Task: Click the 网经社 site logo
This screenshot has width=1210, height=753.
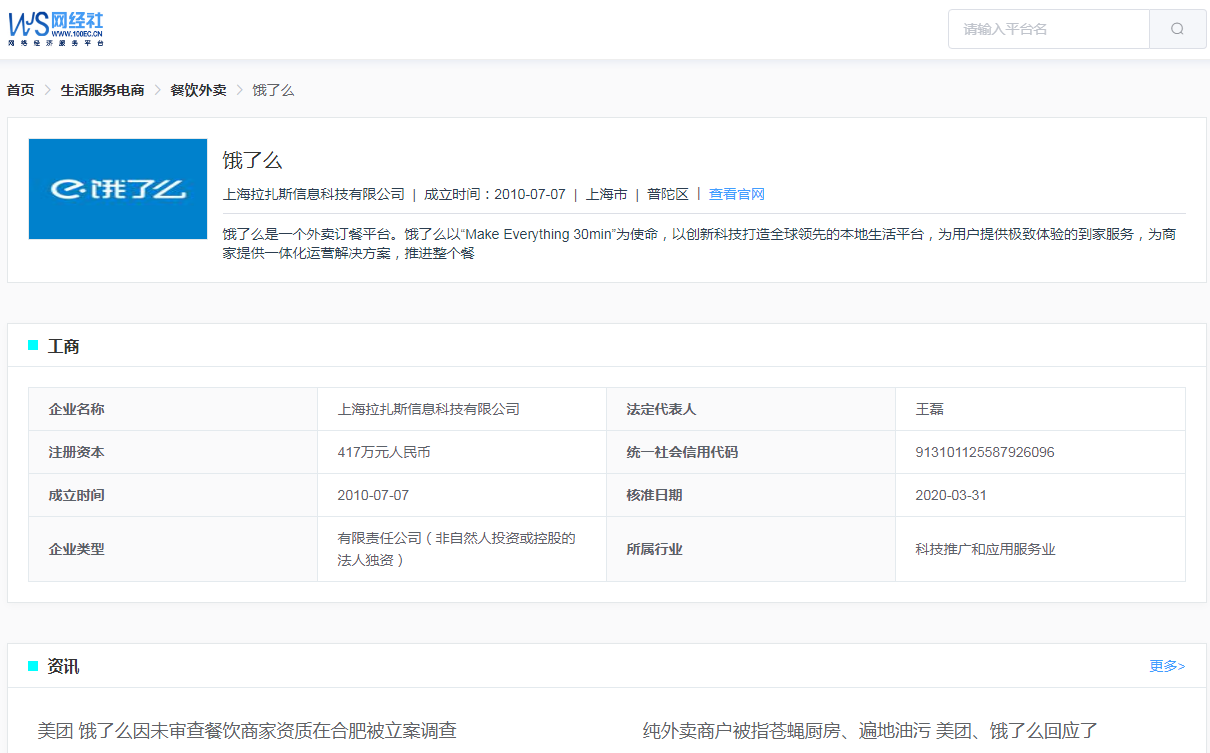Action: [56, 29]
